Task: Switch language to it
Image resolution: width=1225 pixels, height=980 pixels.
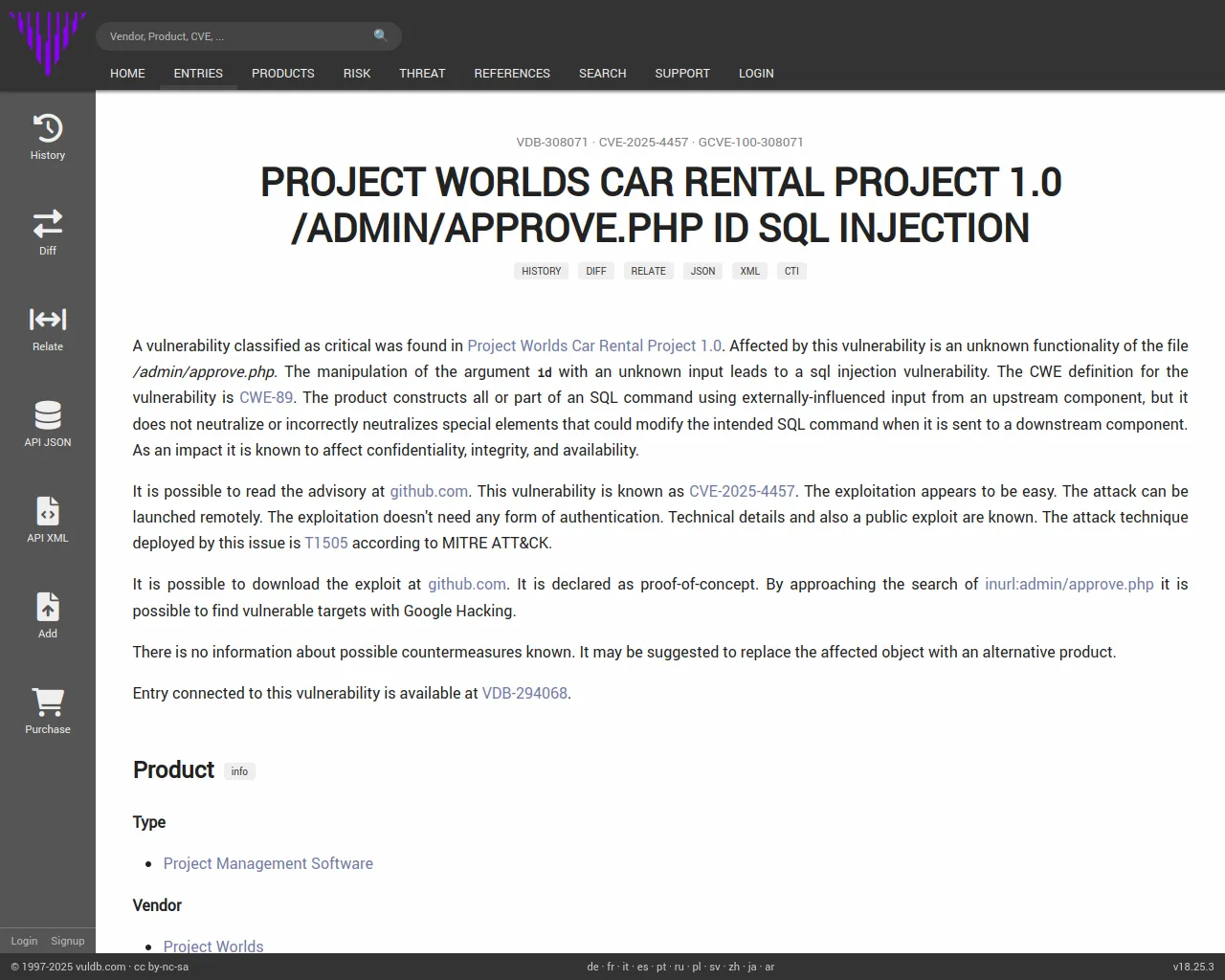Action: point(626,967)
